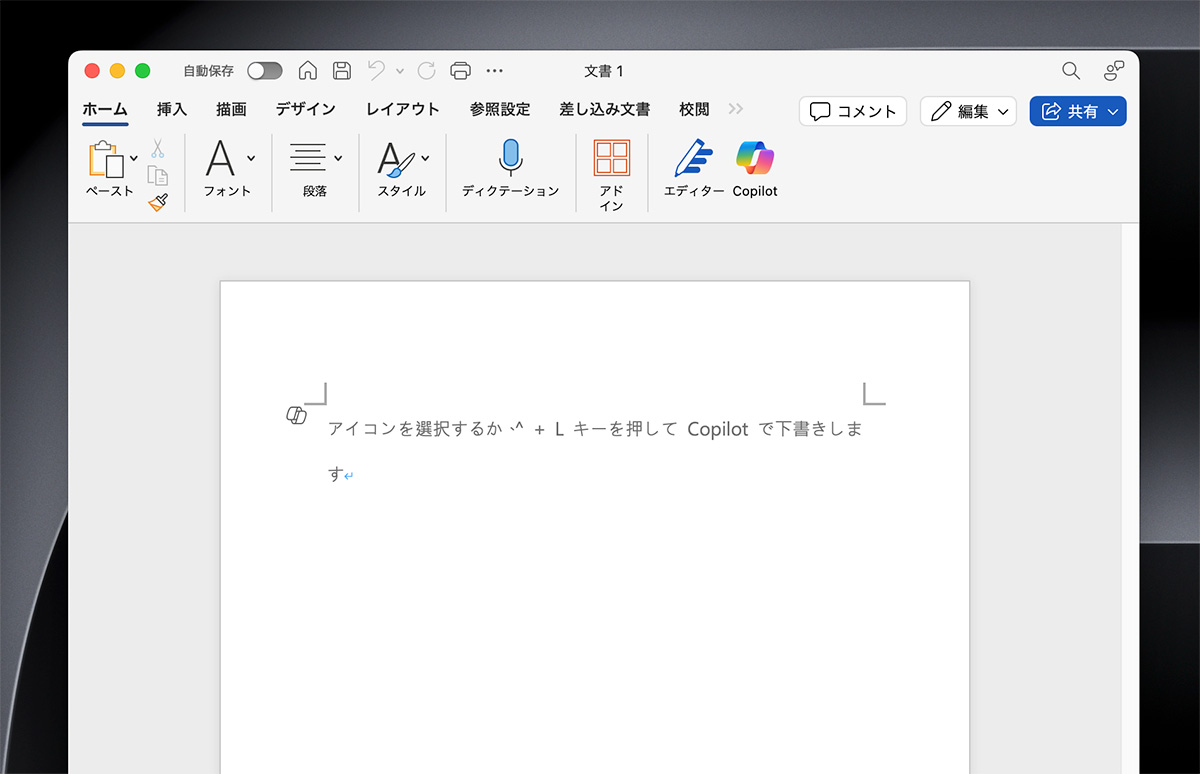This screenshot has height=774, width=1200.
Task: Select the 校閲 tab
Action: 694,110
